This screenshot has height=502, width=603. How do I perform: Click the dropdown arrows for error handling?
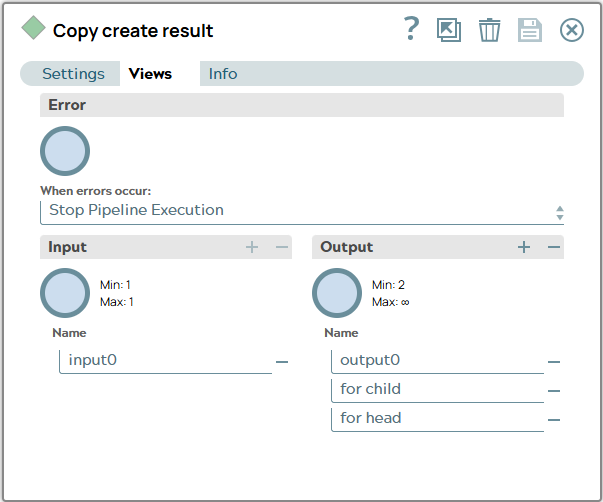(x=560, y=213)
